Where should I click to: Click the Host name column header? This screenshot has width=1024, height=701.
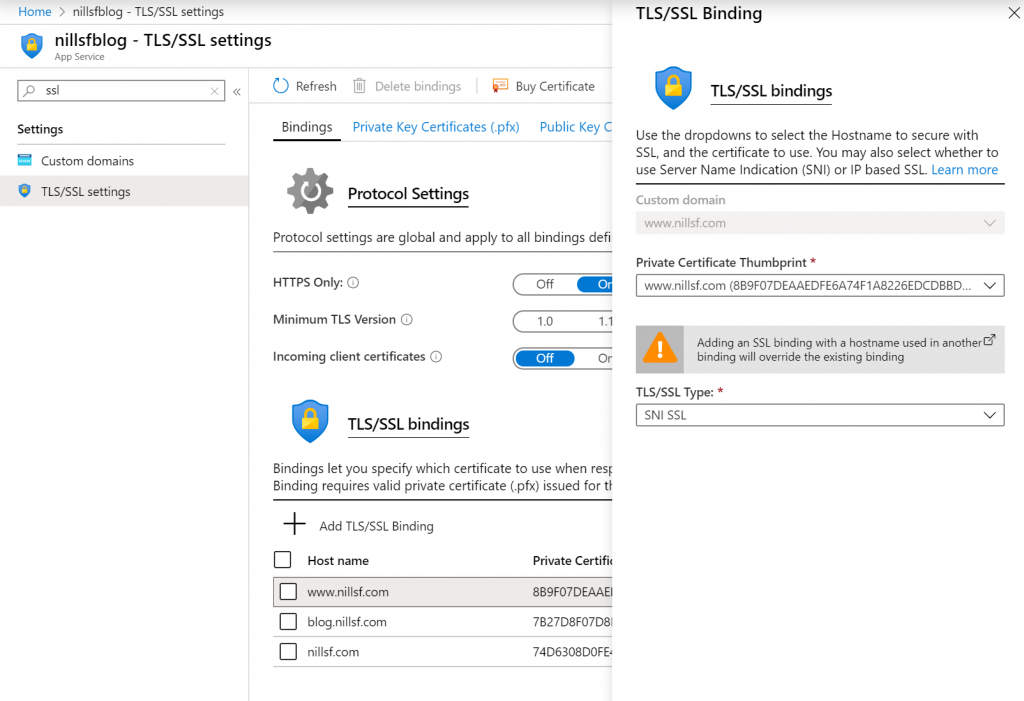pos(338,561)
